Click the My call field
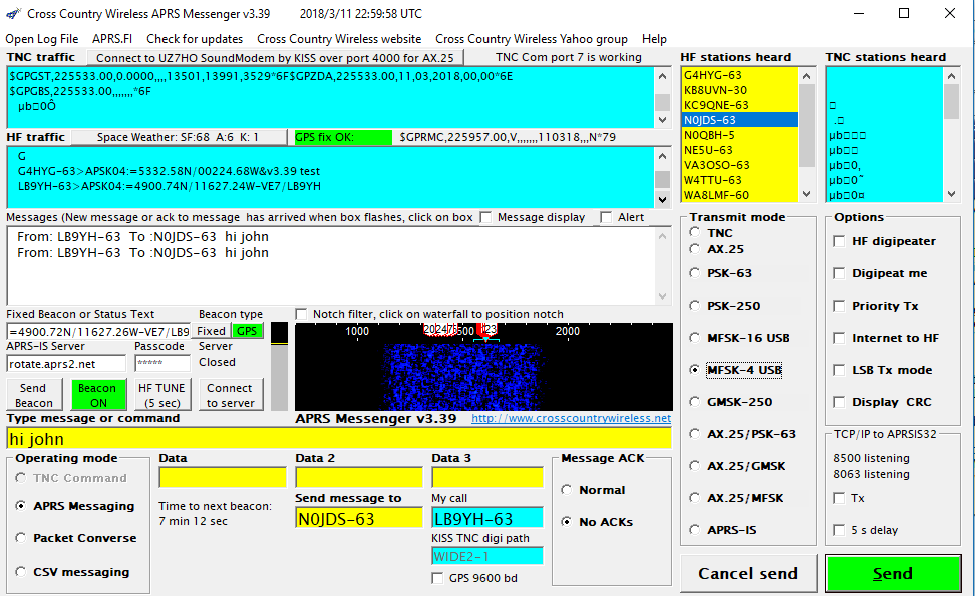The image size is (975, 596). tap(488, 518)
